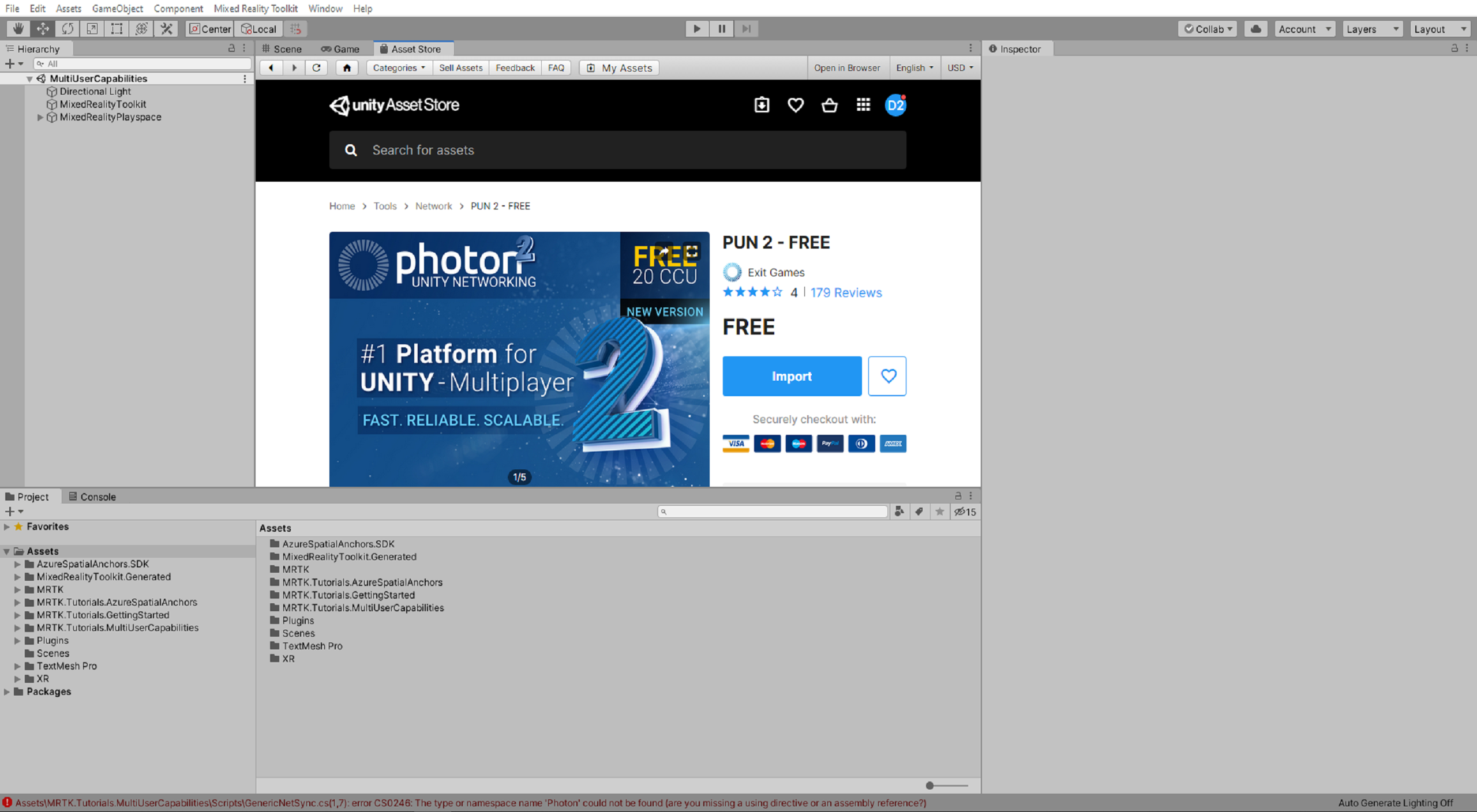
Task: Open the Categories dropdown in asset store
Action: click(397, 68)
